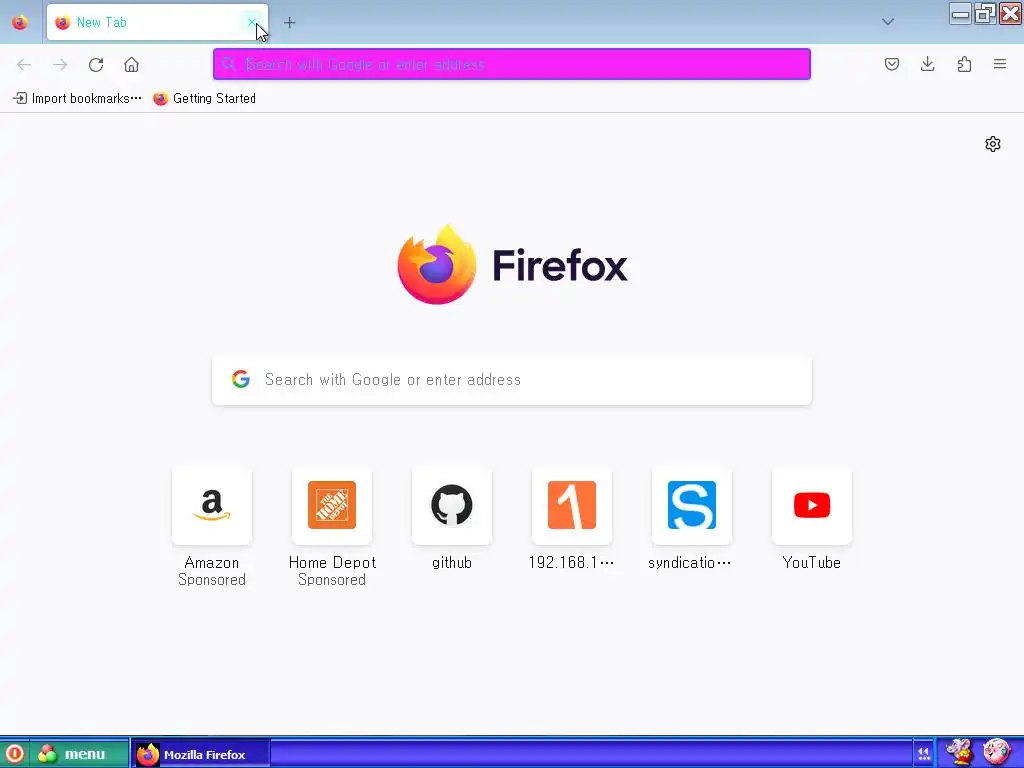Click the pink round character tray icon
1024x768 pixels.
[996, 752]
